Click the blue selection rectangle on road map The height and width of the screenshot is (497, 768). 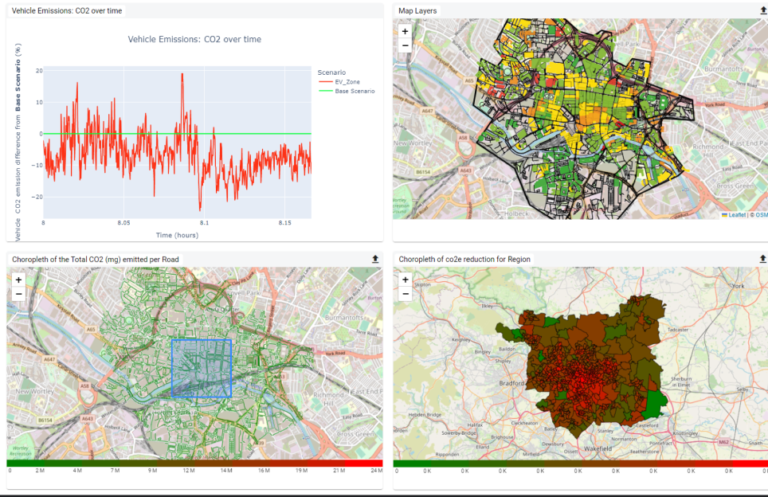[x=201, y=369]
